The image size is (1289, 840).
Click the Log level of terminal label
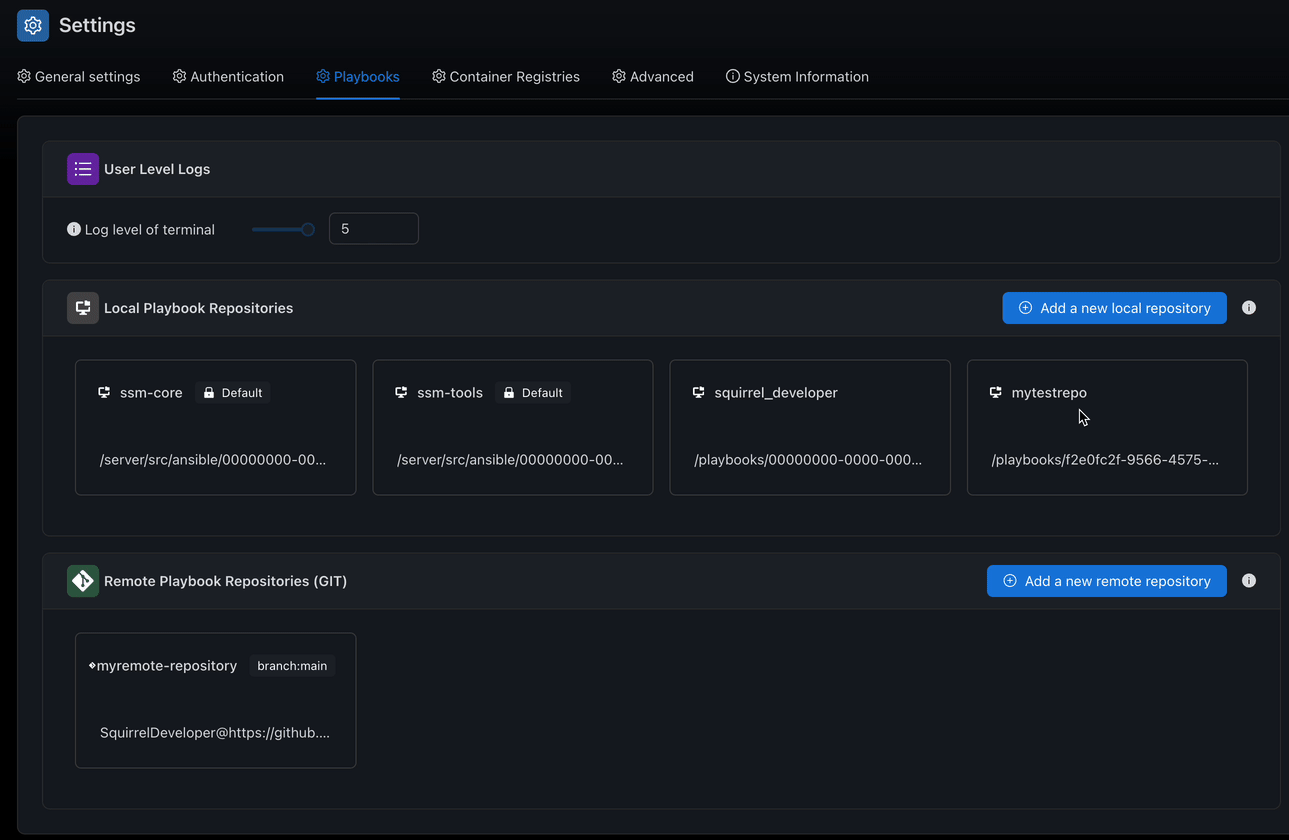coord(150,229)
